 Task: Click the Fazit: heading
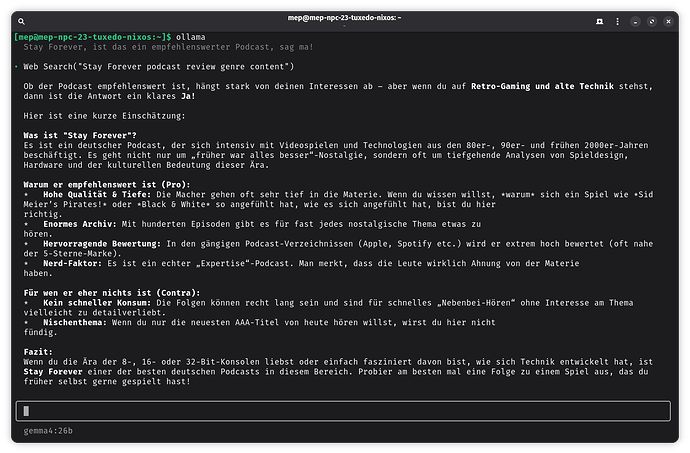tap(38, 352)
